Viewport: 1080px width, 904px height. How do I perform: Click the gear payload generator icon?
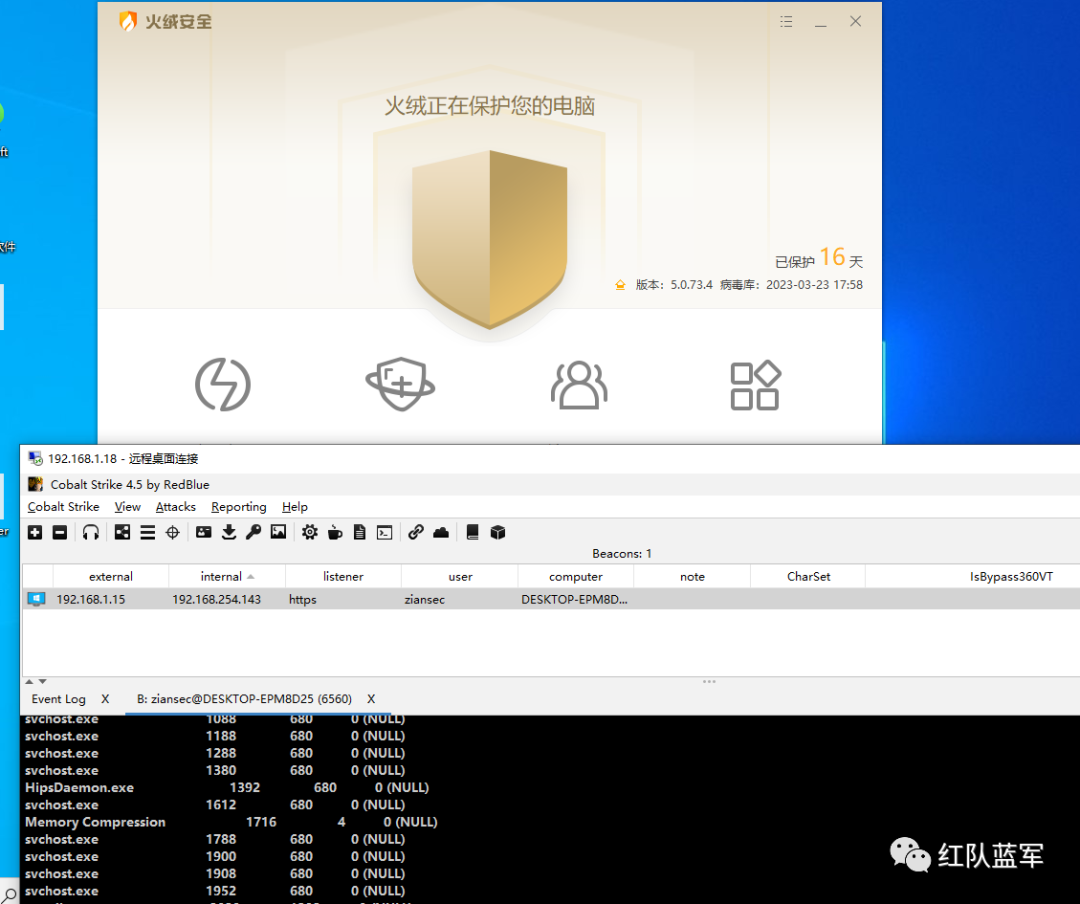pyautogui.click(x=310, y=532)
